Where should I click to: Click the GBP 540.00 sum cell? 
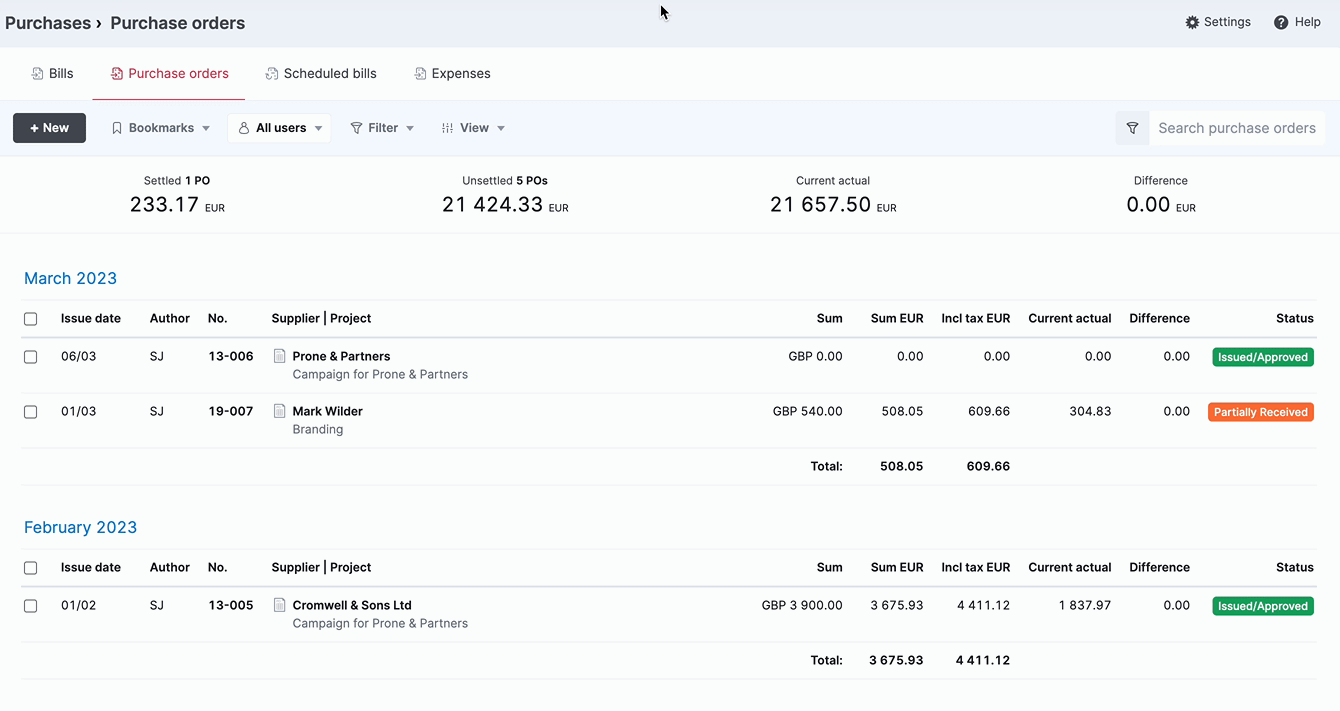tap(808, 411)
